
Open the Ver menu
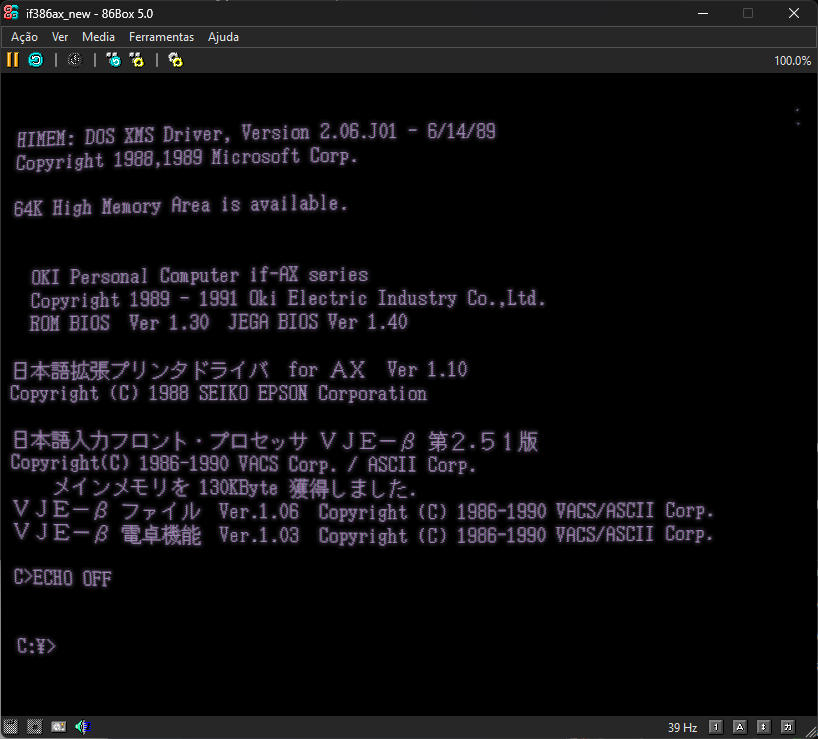tap(60, 37)
